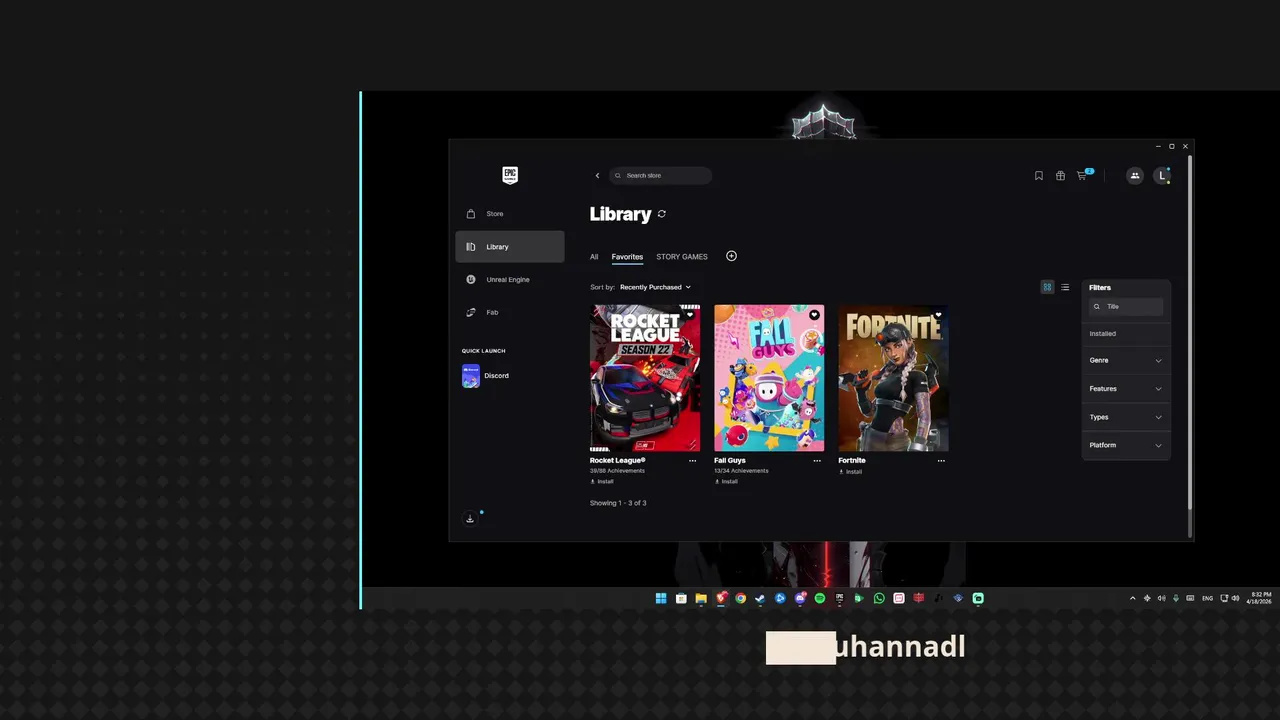Image resolution: width=1280 pixels, height=720 pixels.
Task: Open the L profile avatar menu
Action: (1162, 176)
